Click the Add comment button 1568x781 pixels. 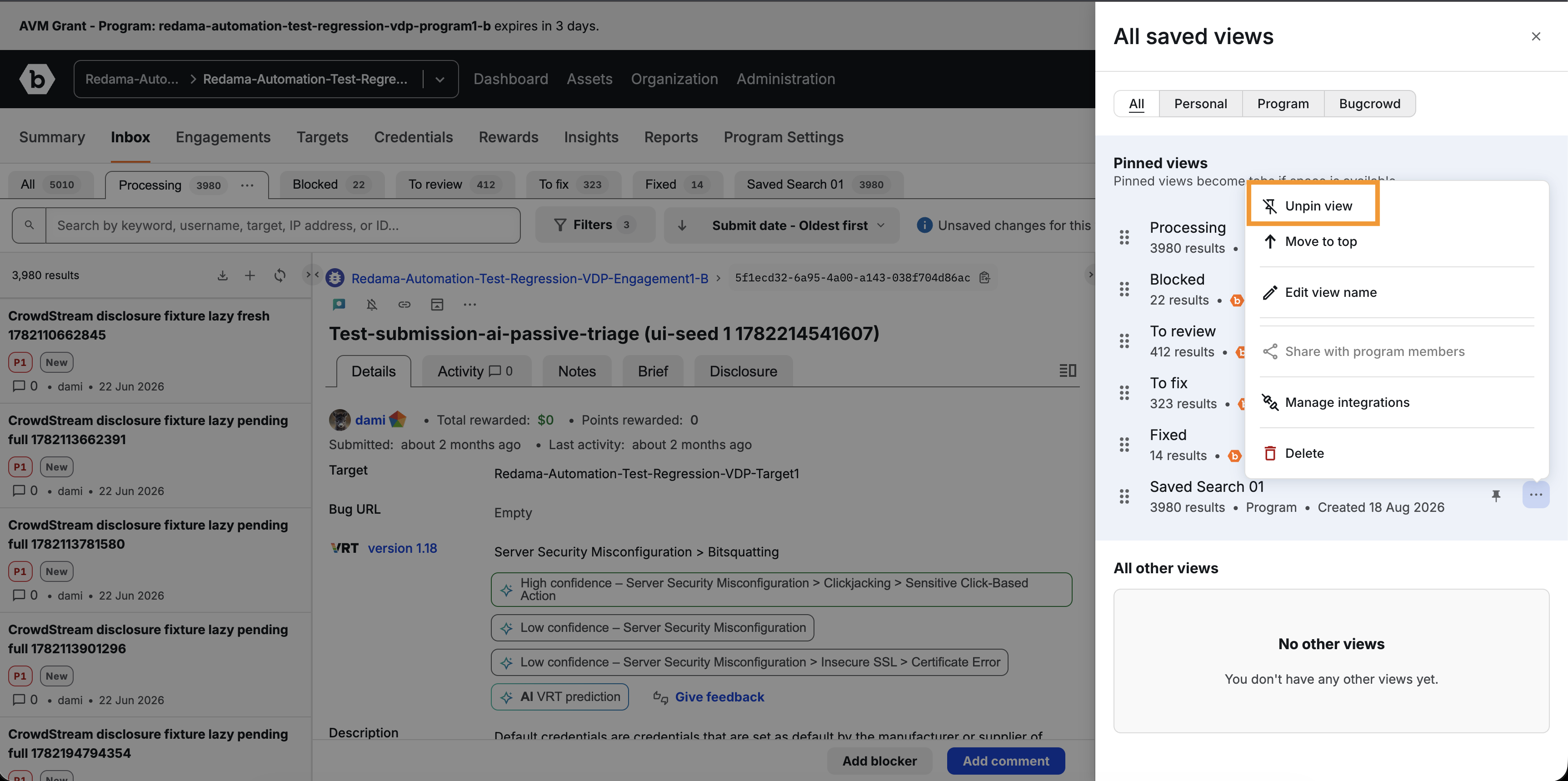[x=1005, y=761]
